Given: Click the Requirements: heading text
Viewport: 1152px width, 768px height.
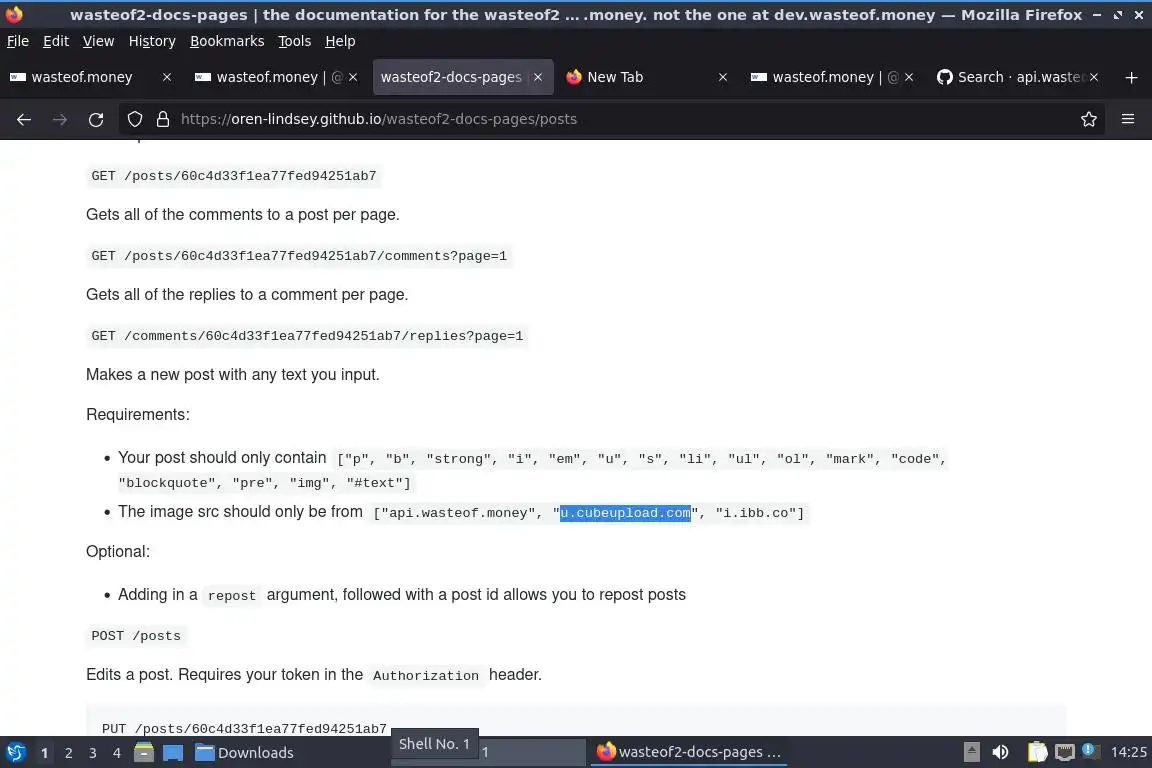Looking at the screenshot, I should pos(137,414).
